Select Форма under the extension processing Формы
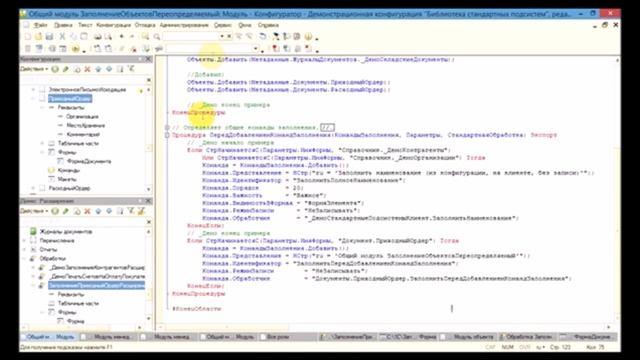 (76, 321)
